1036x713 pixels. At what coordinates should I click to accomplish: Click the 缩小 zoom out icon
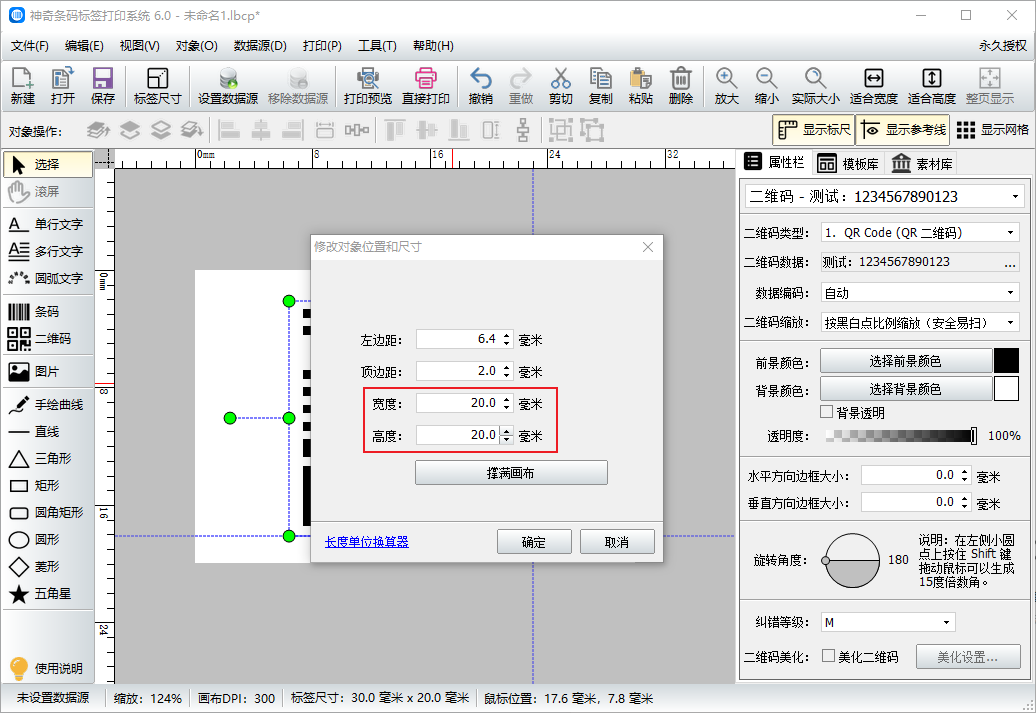click(766, 86)
